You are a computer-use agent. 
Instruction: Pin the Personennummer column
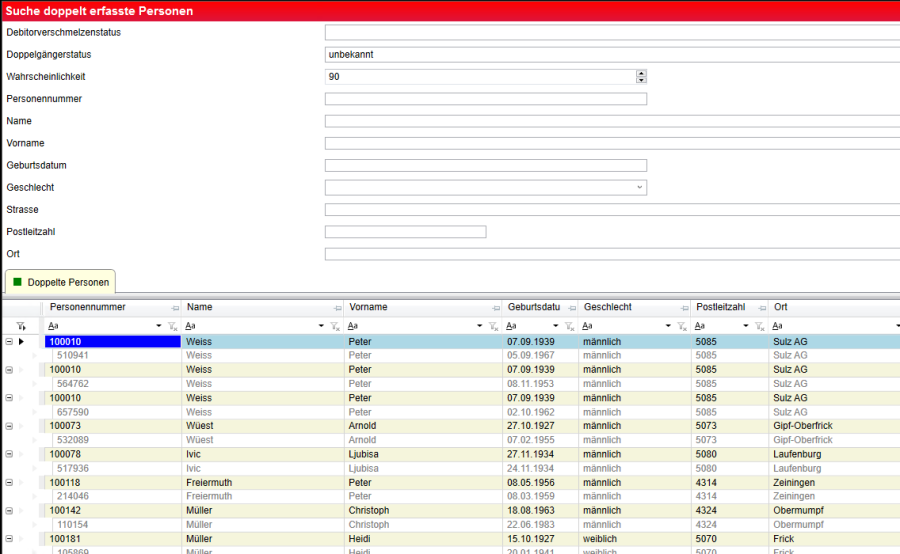coord(175,308)
